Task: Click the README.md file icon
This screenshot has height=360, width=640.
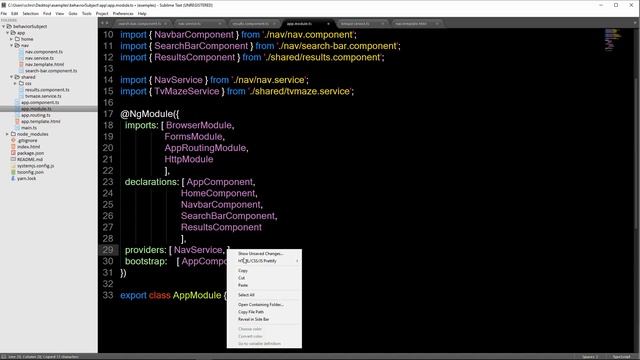Action: [13, 159]
